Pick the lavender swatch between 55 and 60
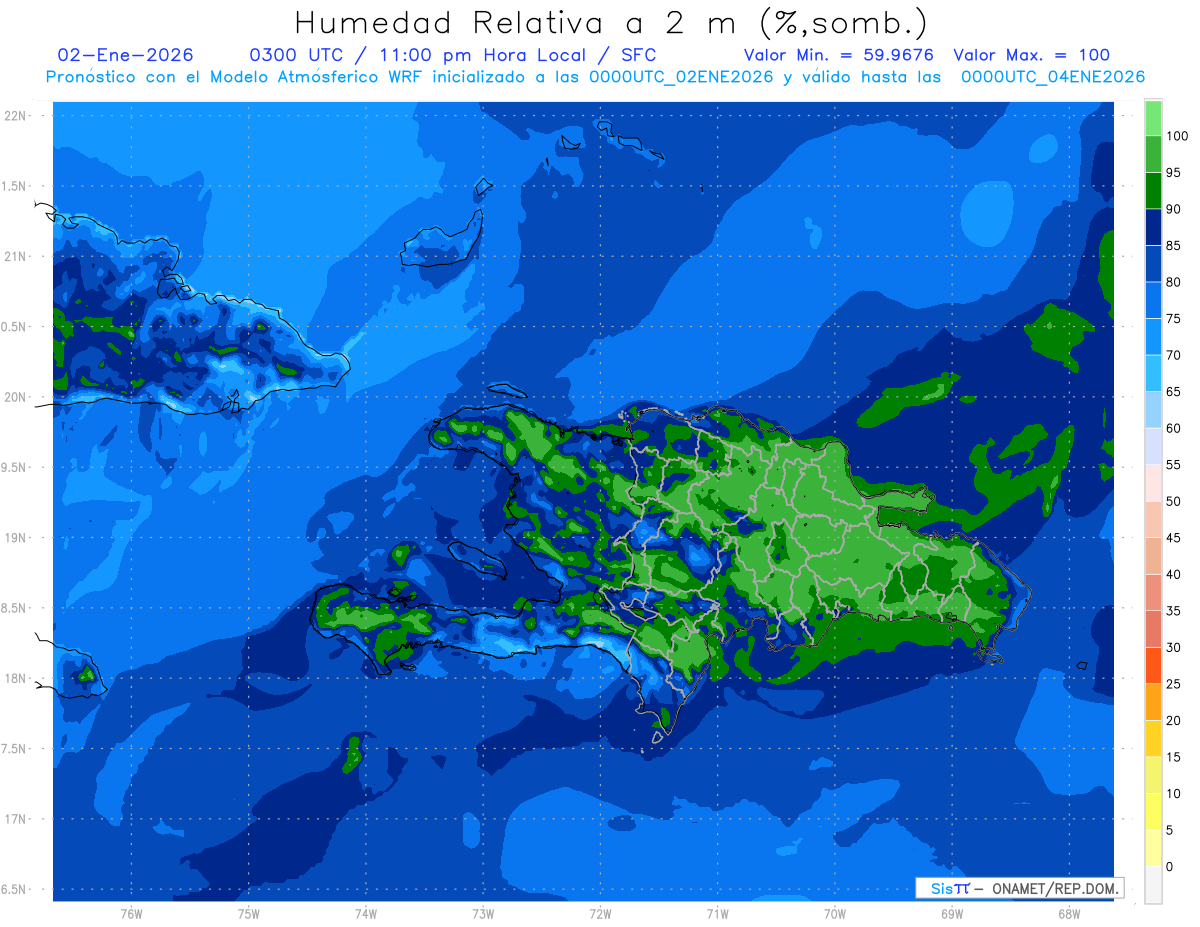This screenshot has height=927, width=1200. coord(1153,446)
